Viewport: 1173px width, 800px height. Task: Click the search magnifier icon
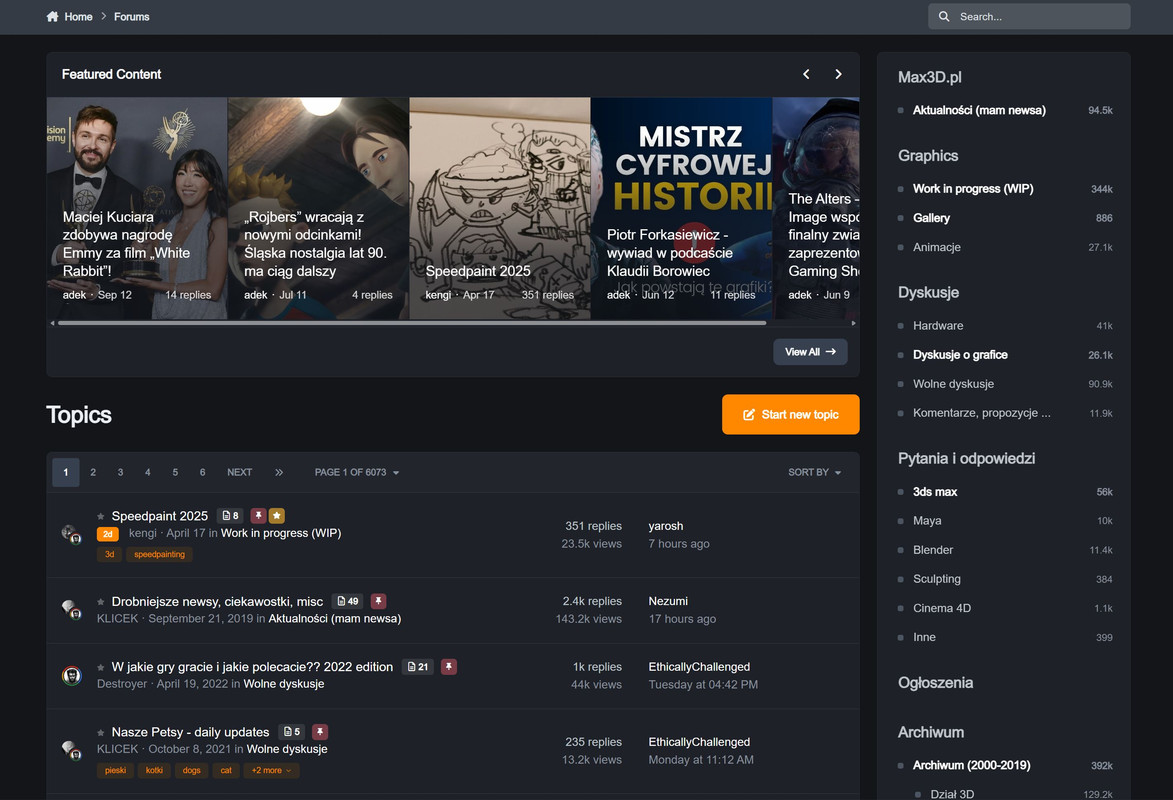[944, 16]
